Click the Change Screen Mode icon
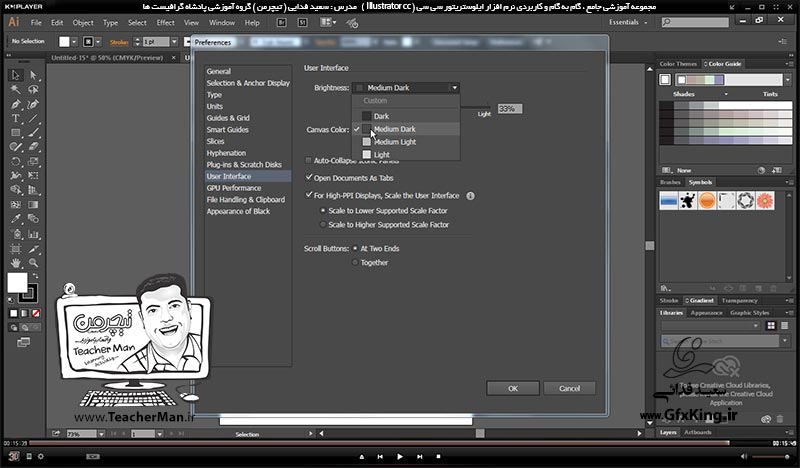800x468 pixels. click(x=23, y=342)
